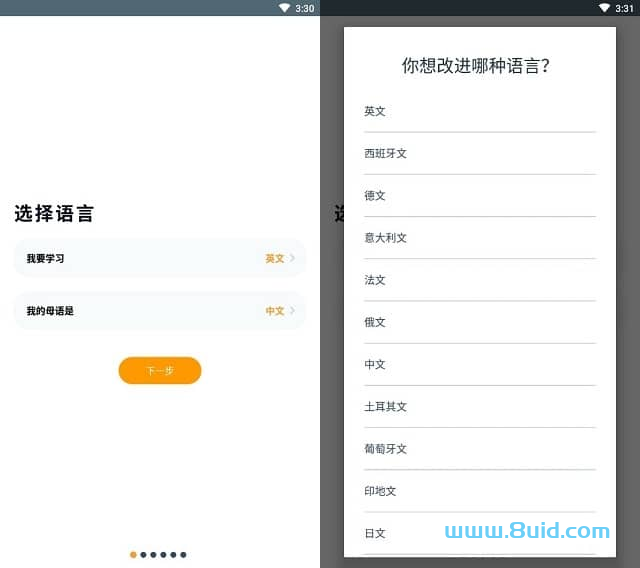
Task: Click the 选择语言 heading
Action: point(54,213)
